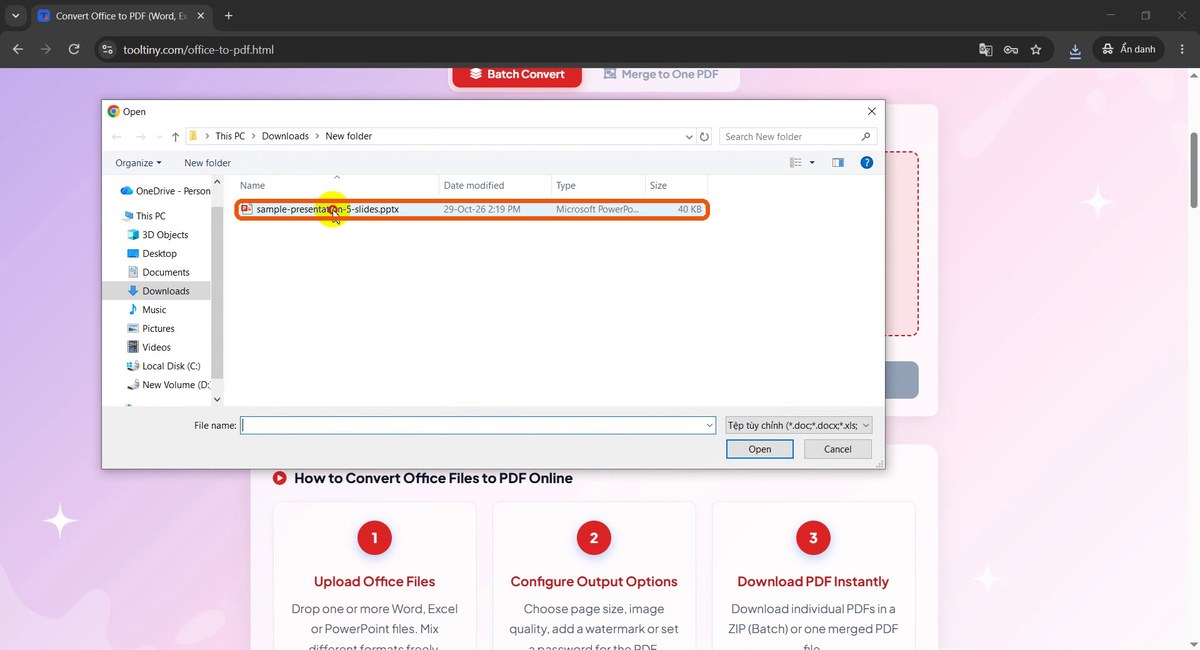
Task: Open Chrome downloads icon
Action: [x=1075, y=49]
